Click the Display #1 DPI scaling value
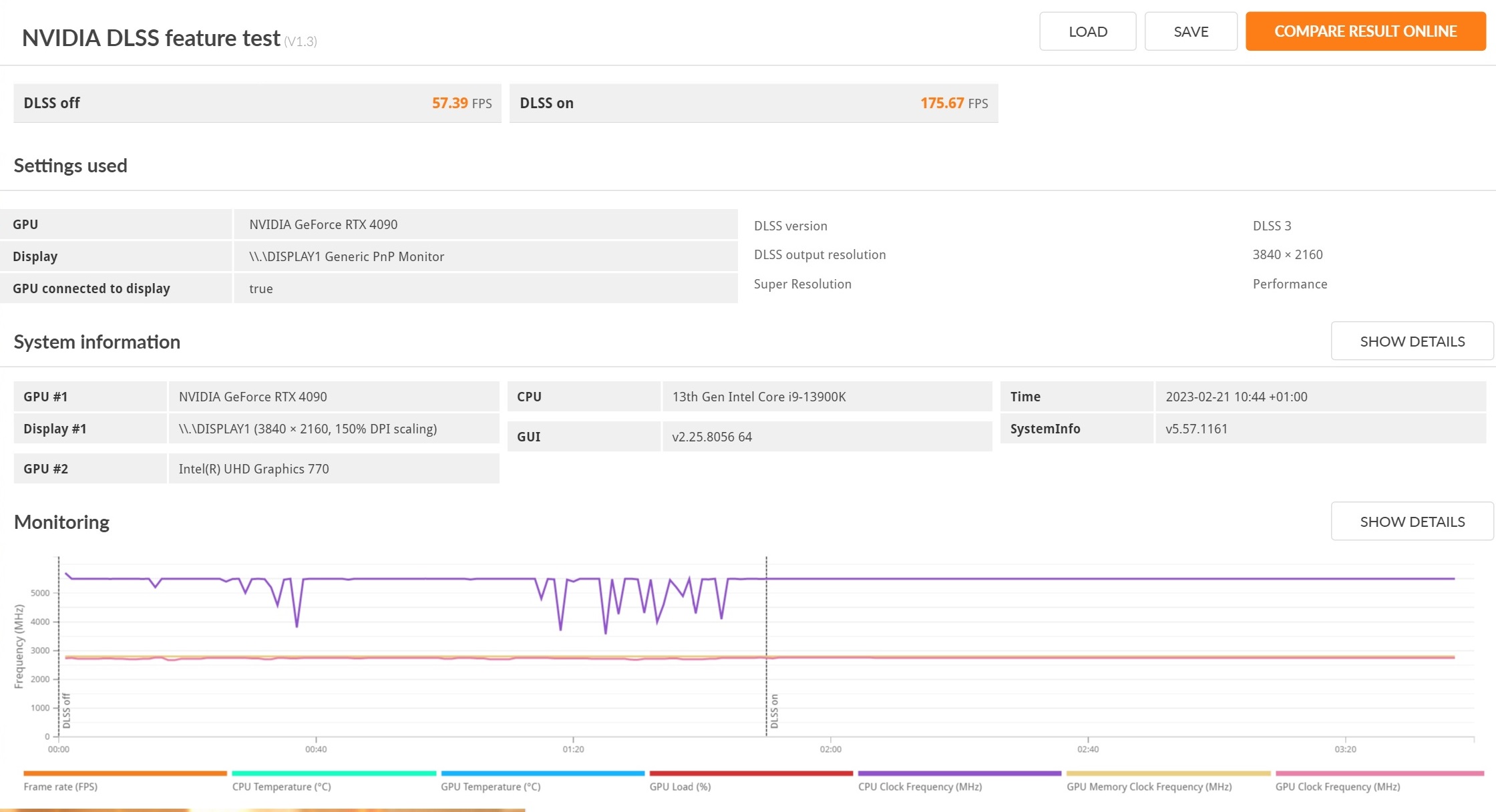The image size is (1496, 812). tap(308, 429)
